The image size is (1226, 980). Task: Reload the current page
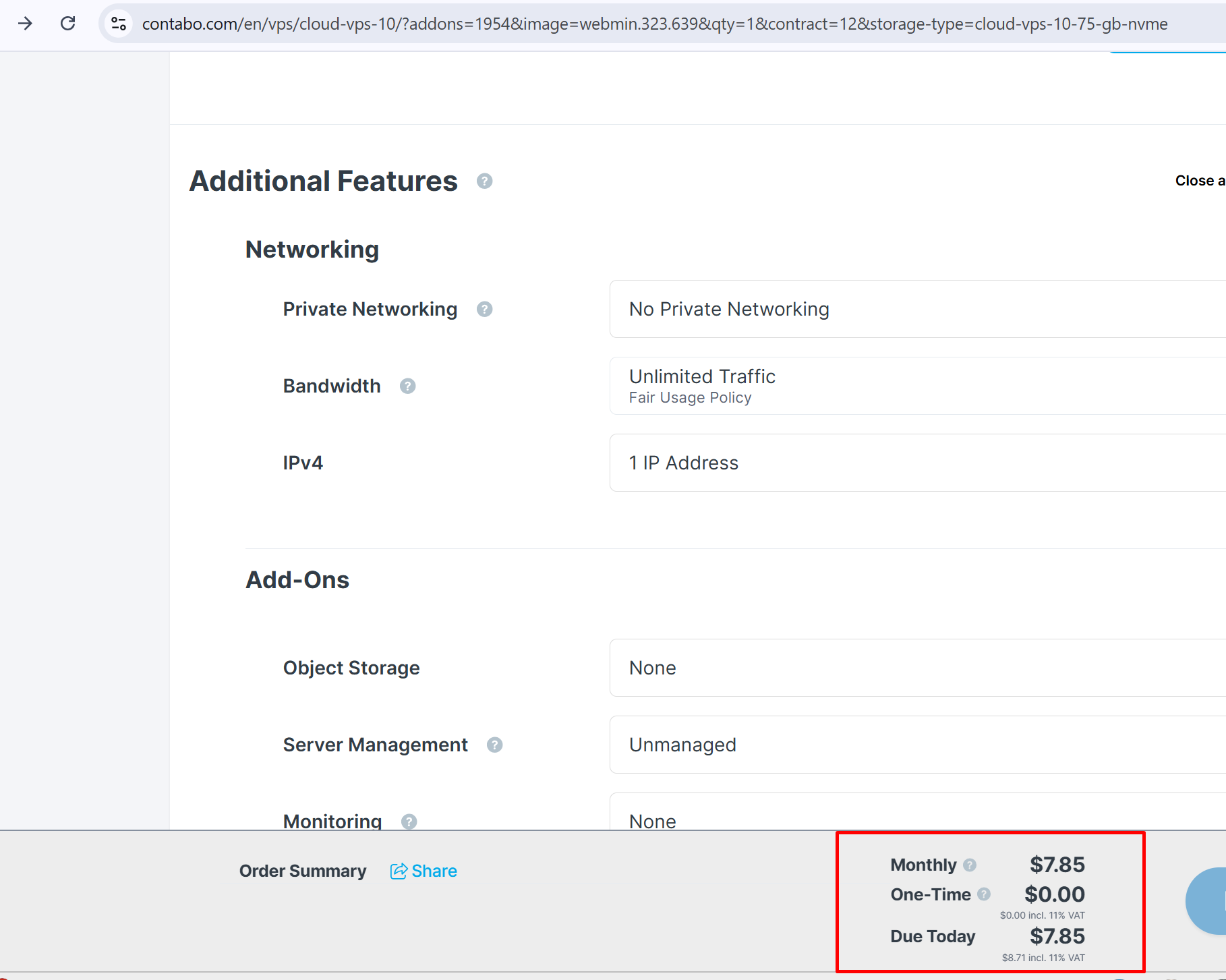68,24
